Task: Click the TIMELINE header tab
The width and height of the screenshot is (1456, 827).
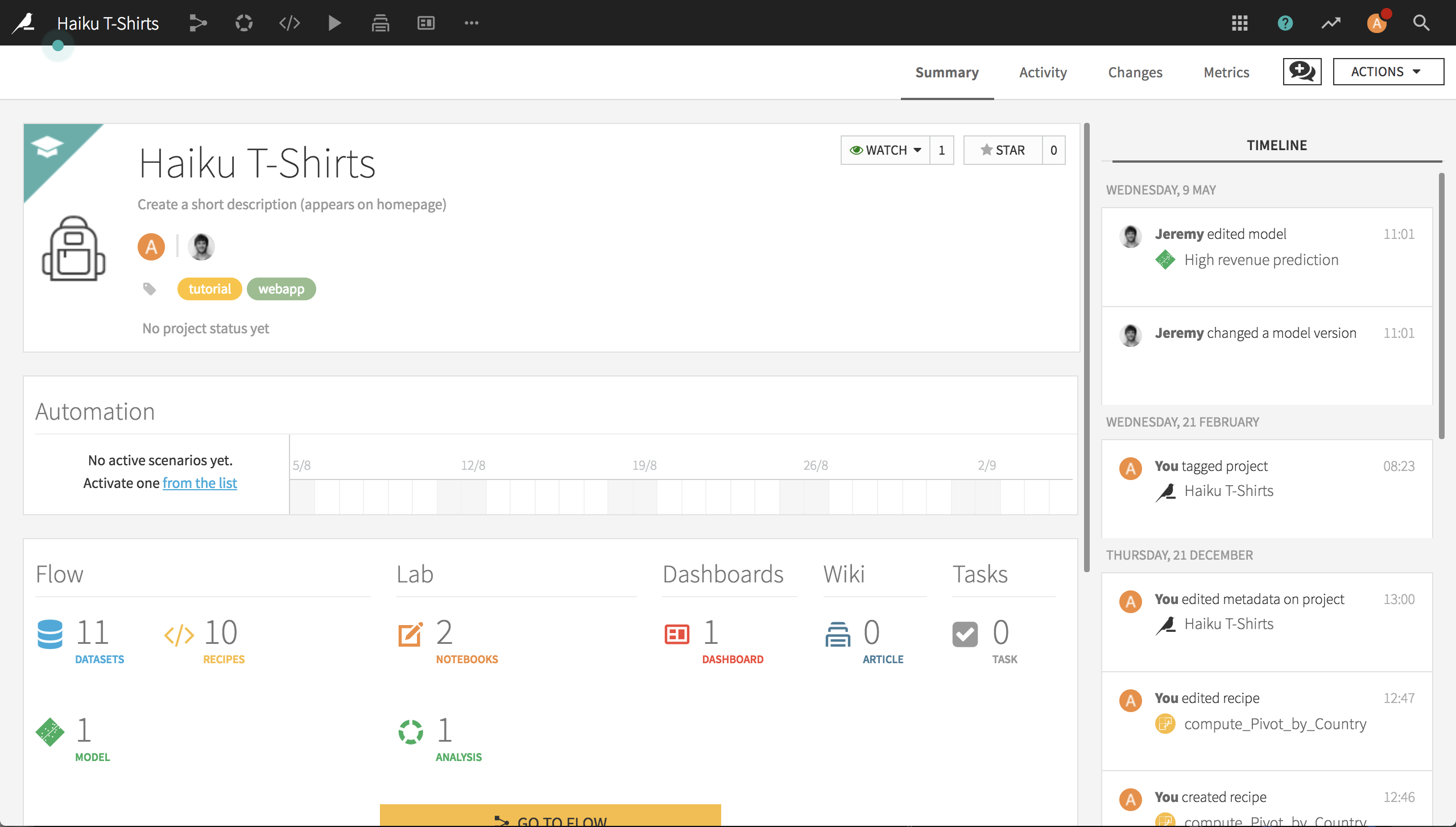Action: click(x=1277, y=146)
